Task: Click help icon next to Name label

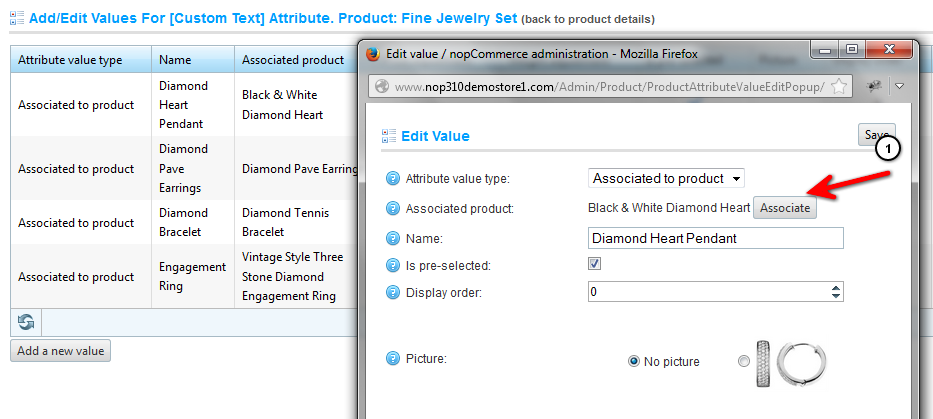Action: pos(393,239)
